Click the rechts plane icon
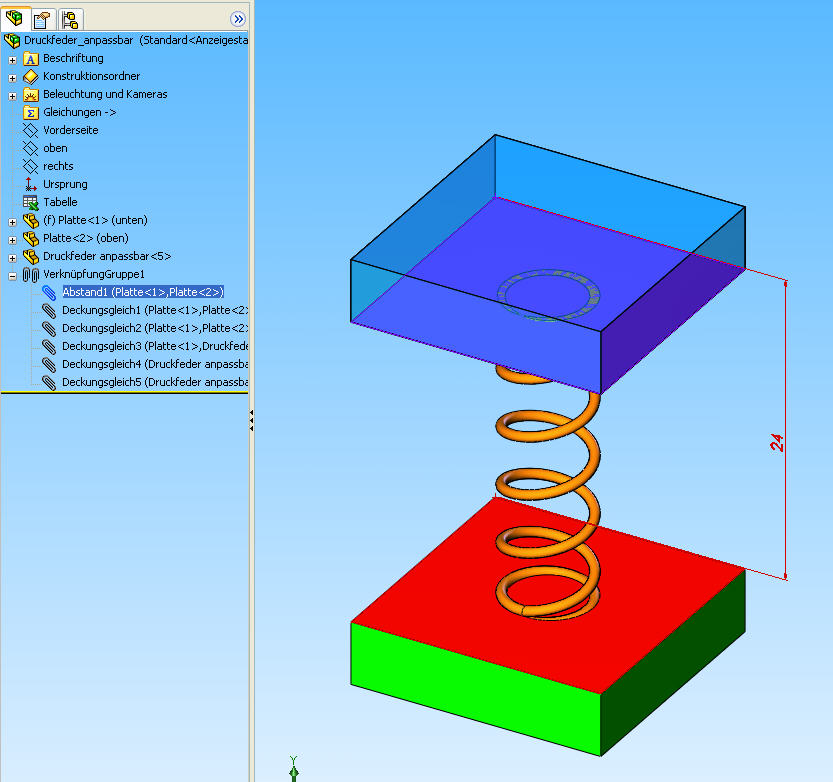Image resolution: width=833 pixels, height=782 pixels. point(31,166)
